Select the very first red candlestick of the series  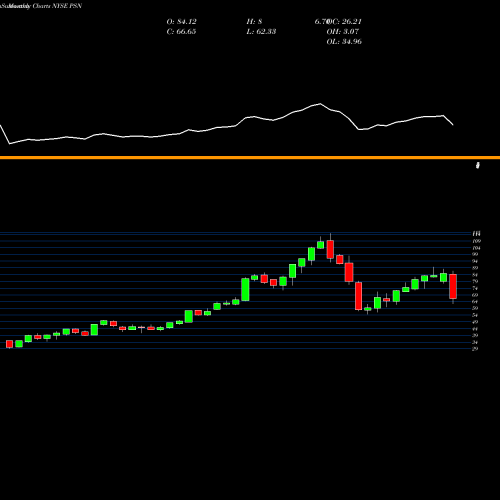click(x=9, y=344)
